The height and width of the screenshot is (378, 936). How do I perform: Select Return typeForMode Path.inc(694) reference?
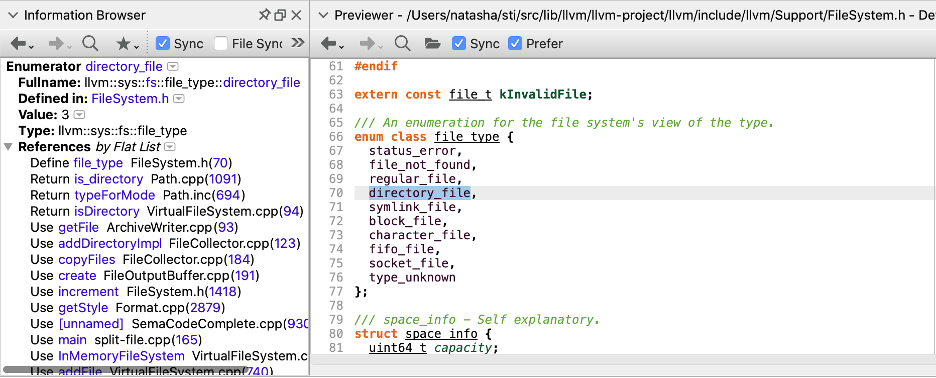tap(137, 195)
